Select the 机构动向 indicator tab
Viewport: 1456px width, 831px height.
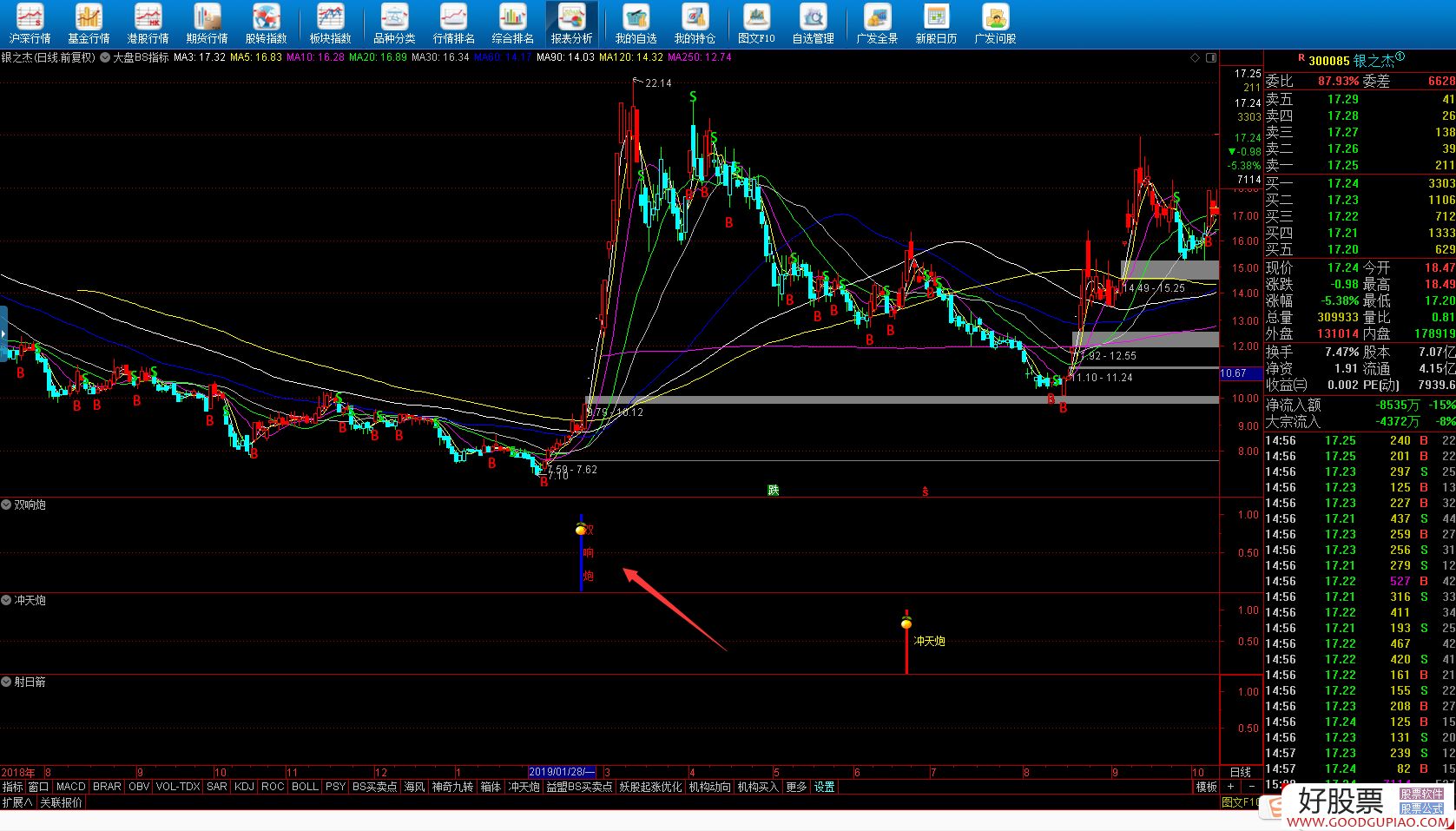pos(709,787)
